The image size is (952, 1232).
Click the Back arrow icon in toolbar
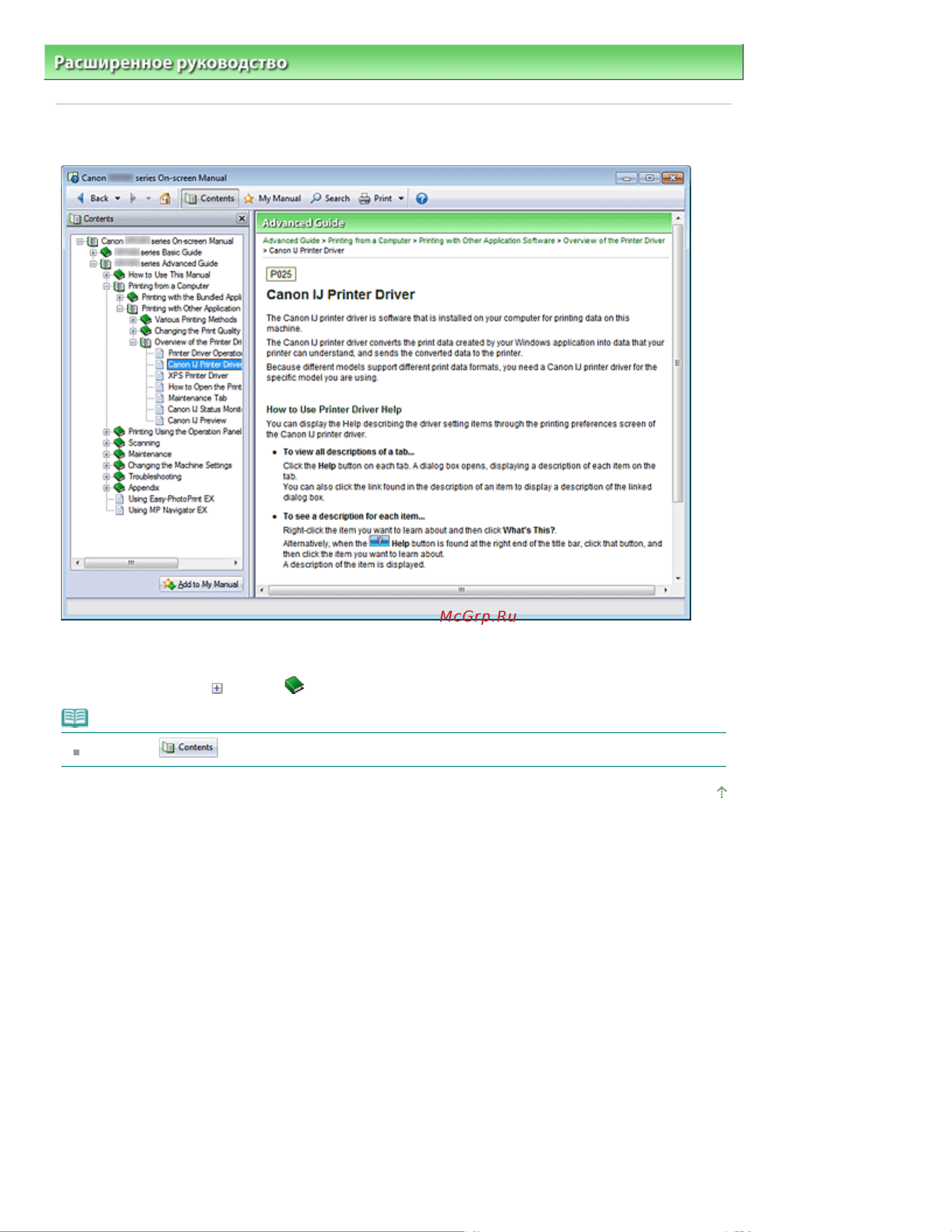pyautogui.click(x=80, y=198)
